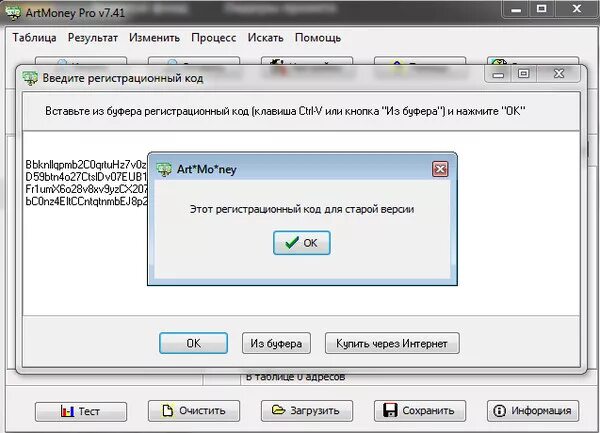Maximize the registration code dialog
The width and height of the screenshot is (600, 433).
click(523, 73)
